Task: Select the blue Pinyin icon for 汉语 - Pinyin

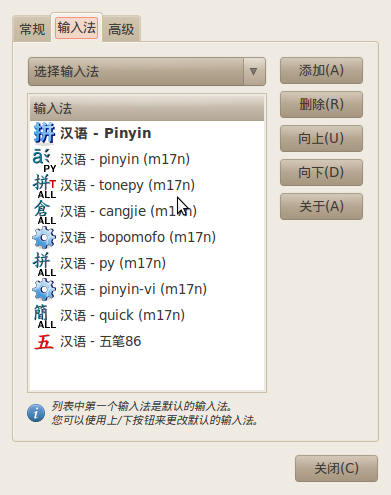Action: [44, 133]
